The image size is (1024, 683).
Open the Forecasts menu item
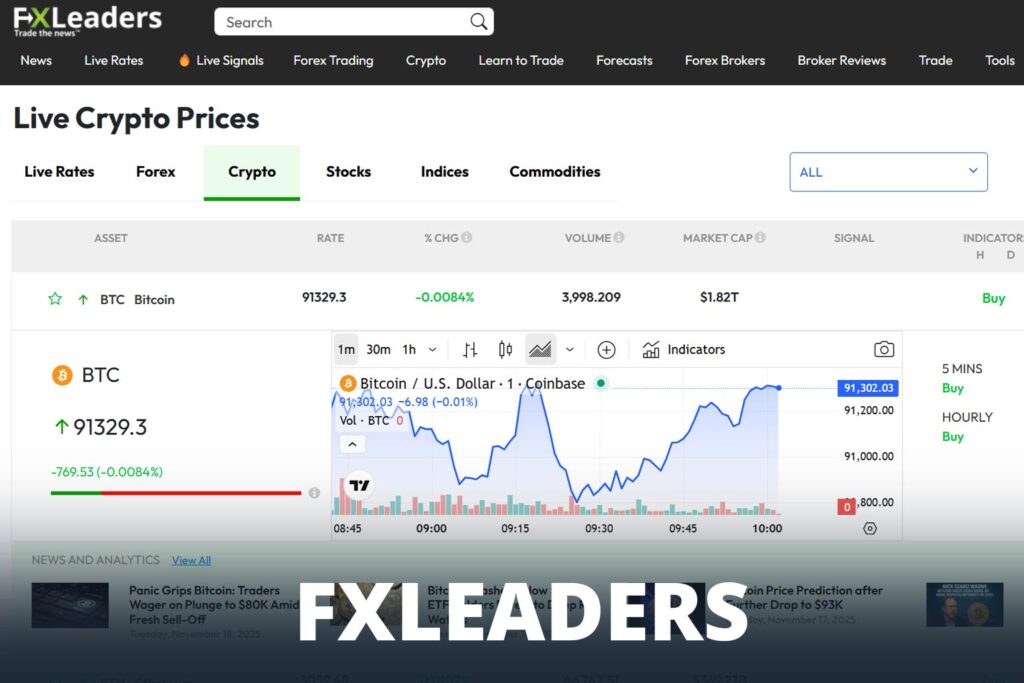[x=624, y=60]
